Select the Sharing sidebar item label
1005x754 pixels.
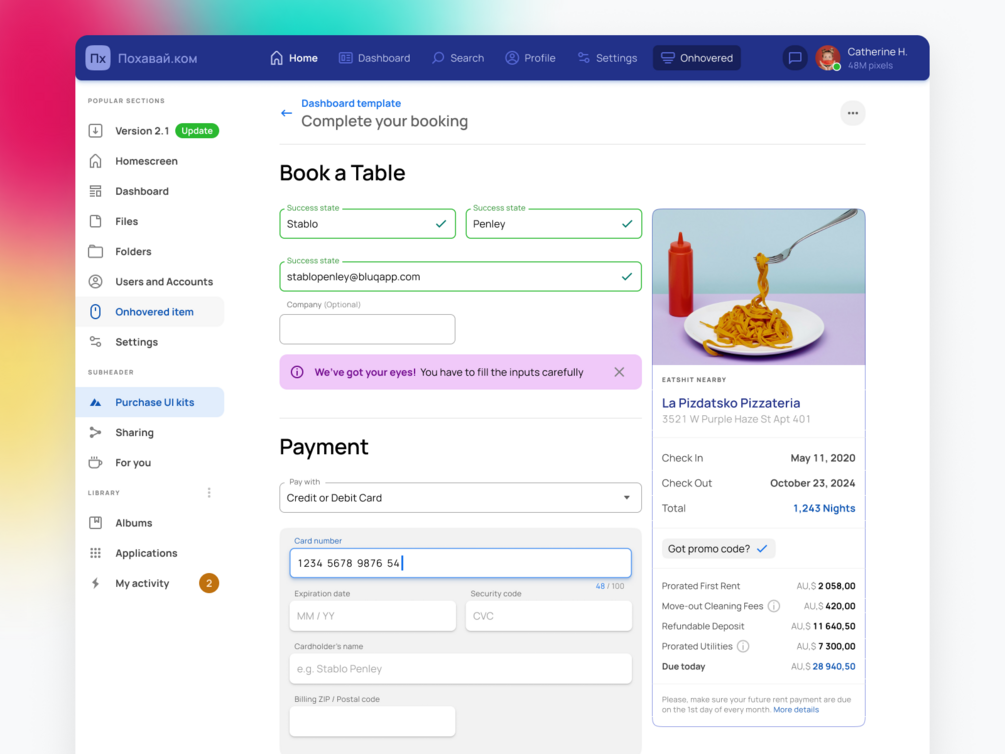click(x=135, y=433)
